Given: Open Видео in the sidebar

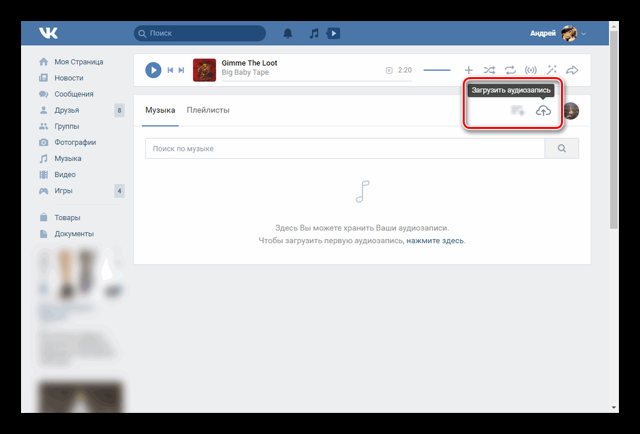Looking at the screenshot, I should pyautogui.click(x=65, y=174).
